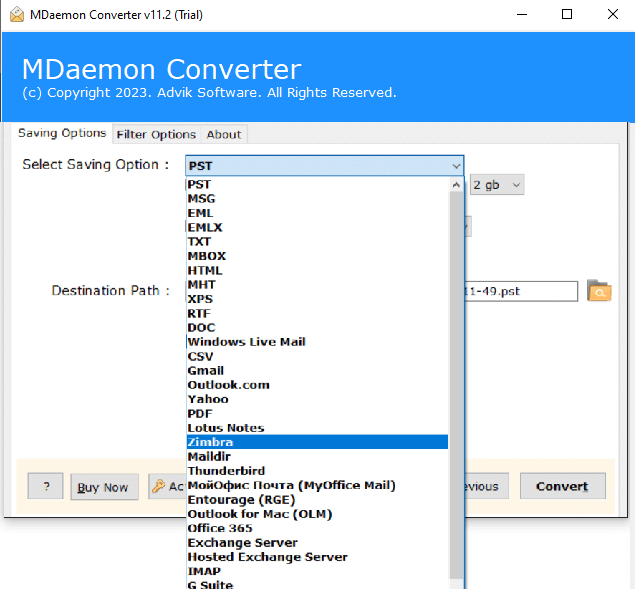
Task: Select Exchange Server option
Action: coord(318,542)
